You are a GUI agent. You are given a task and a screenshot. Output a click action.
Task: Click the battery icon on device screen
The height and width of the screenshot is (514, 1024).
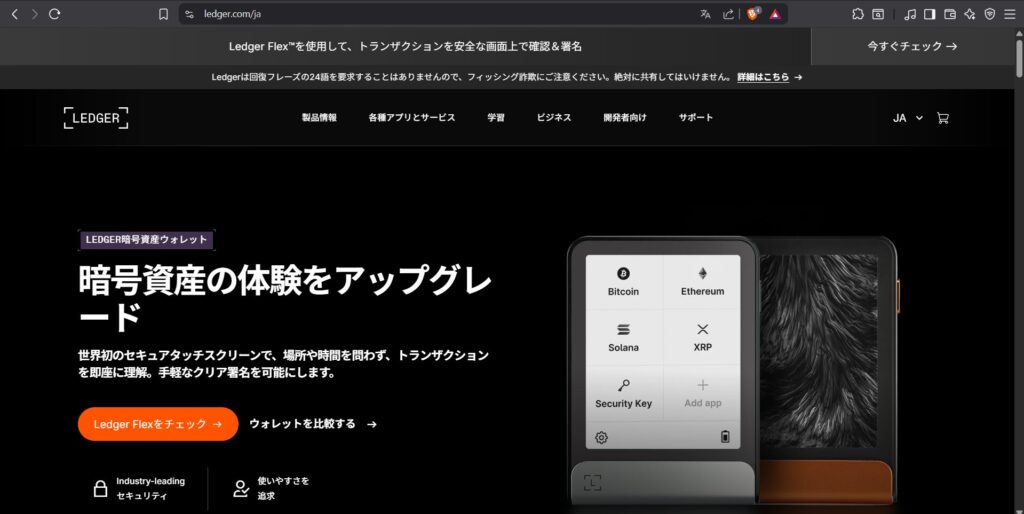click(x=725, y=437)
